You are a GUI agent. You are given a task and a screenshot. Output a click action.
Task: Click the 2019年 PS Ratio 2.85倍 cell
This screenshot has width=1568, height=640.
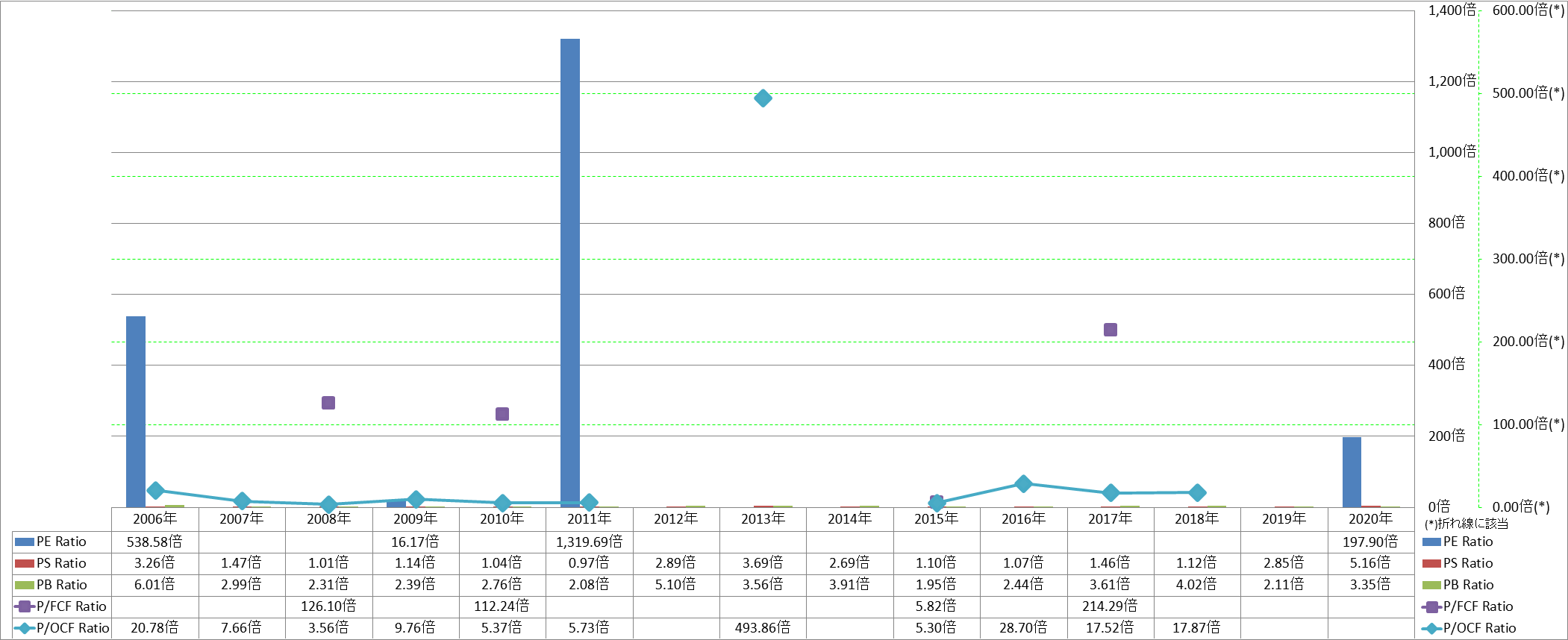(x=1284, y=563)
